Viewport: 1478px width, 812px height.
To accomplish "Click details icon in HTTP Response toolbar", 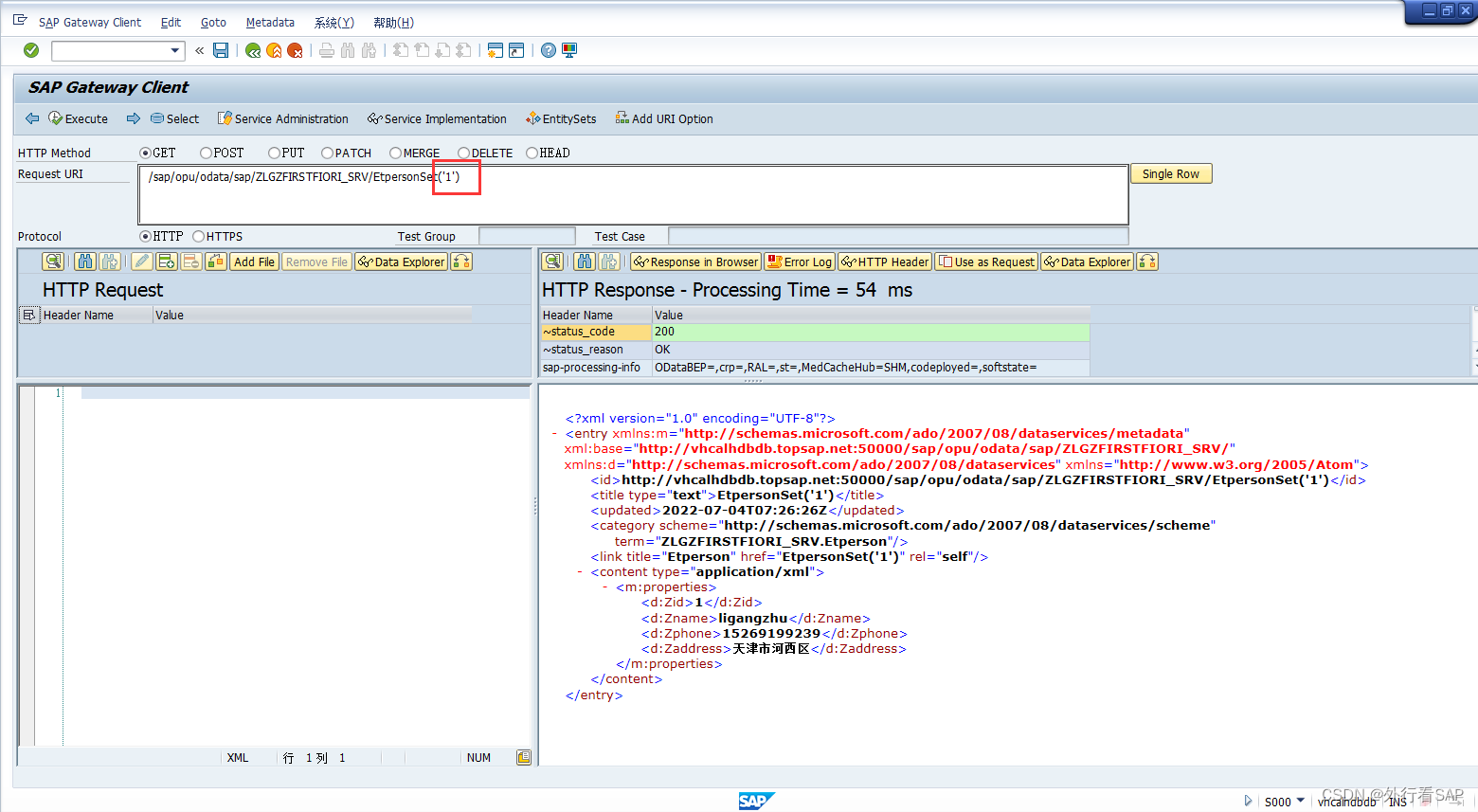I will click(x=553, y=262).
